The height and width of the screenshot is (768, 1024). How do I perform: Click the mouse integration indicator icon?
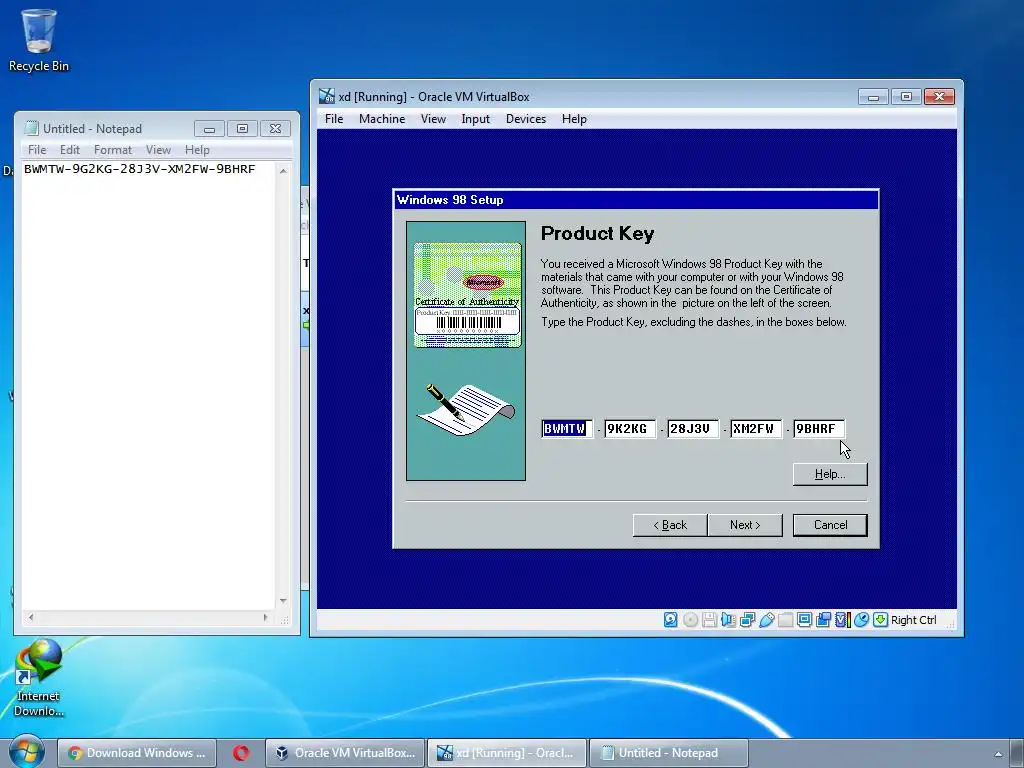pyautogui.click(x=861, y=620)
